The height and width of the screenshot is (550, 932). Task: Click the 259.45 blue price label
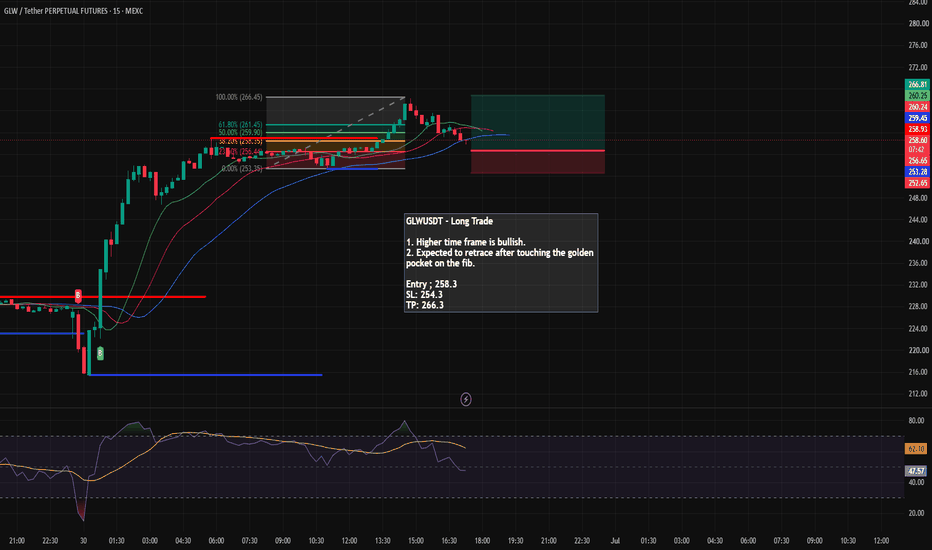917,118
